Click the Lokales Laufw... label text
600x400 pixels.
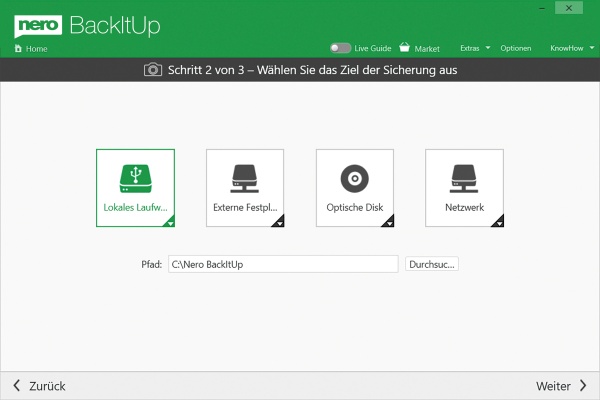pos(135,207)
